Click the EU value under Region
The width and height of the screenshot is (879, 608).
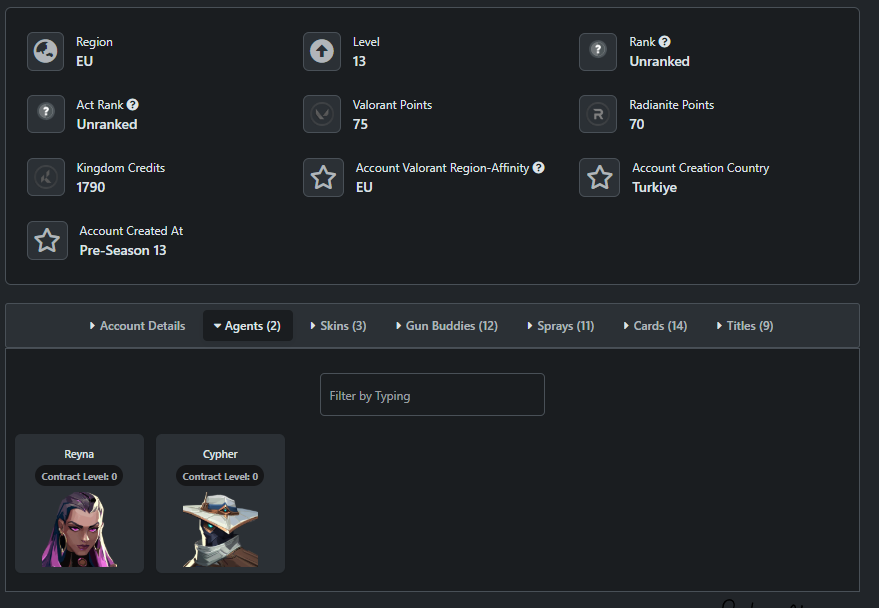[x=85, y=62]
